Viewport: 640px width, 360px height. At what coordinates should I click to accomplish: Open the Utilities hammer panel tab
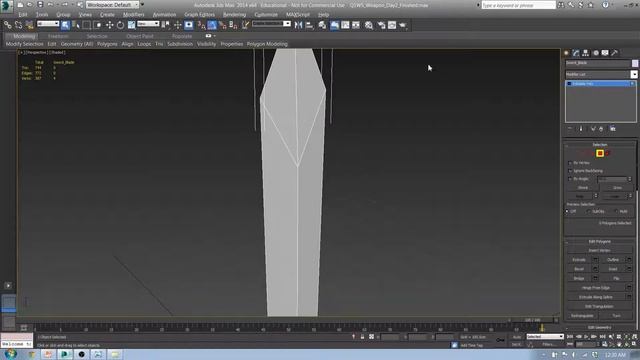coord(615,53)
